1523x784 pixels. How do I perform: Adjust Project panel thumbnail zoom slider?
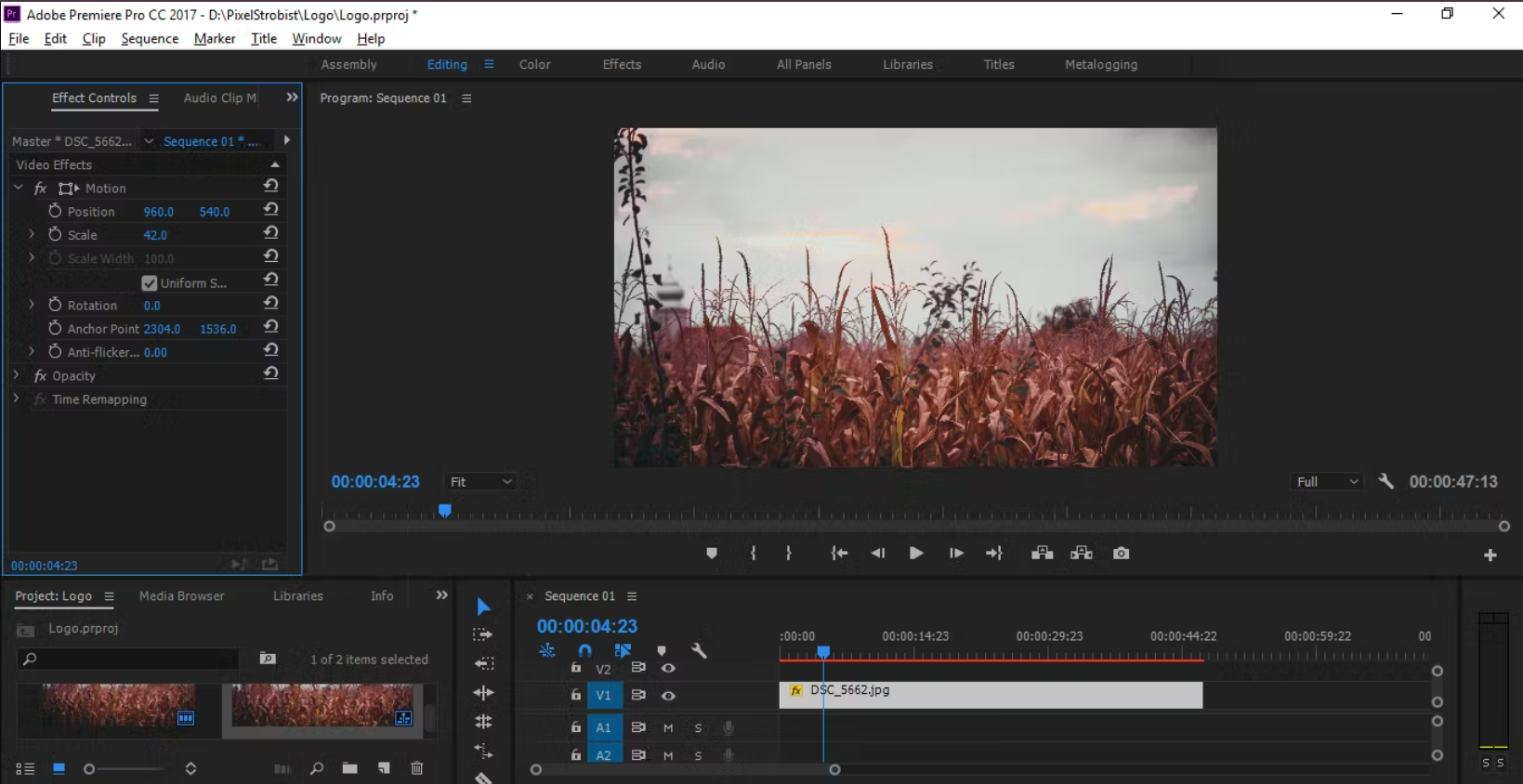tap(89, 769)
